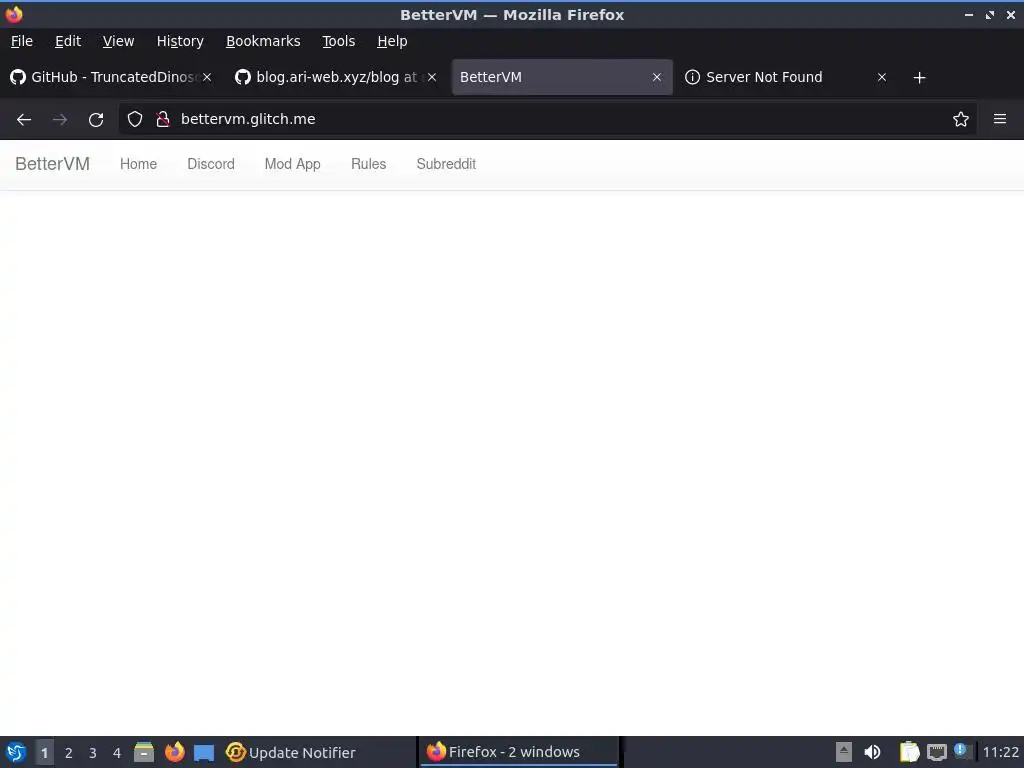
Task: Open the Subreddit nav link
Action: point(446,164)
